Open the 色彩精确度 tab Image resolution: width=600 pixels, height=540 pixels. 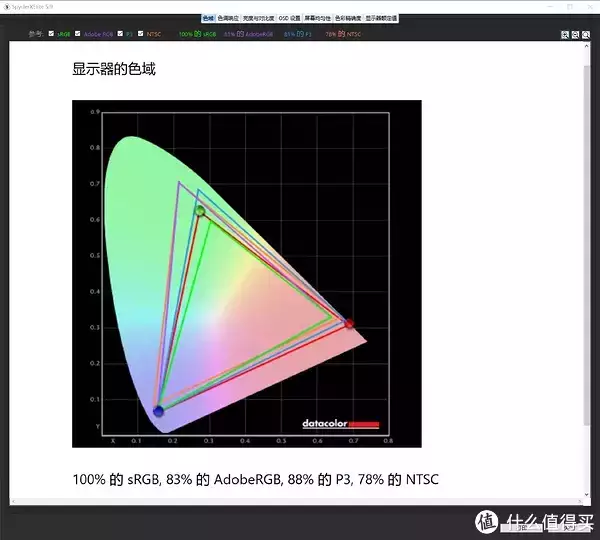click(348, 18)
